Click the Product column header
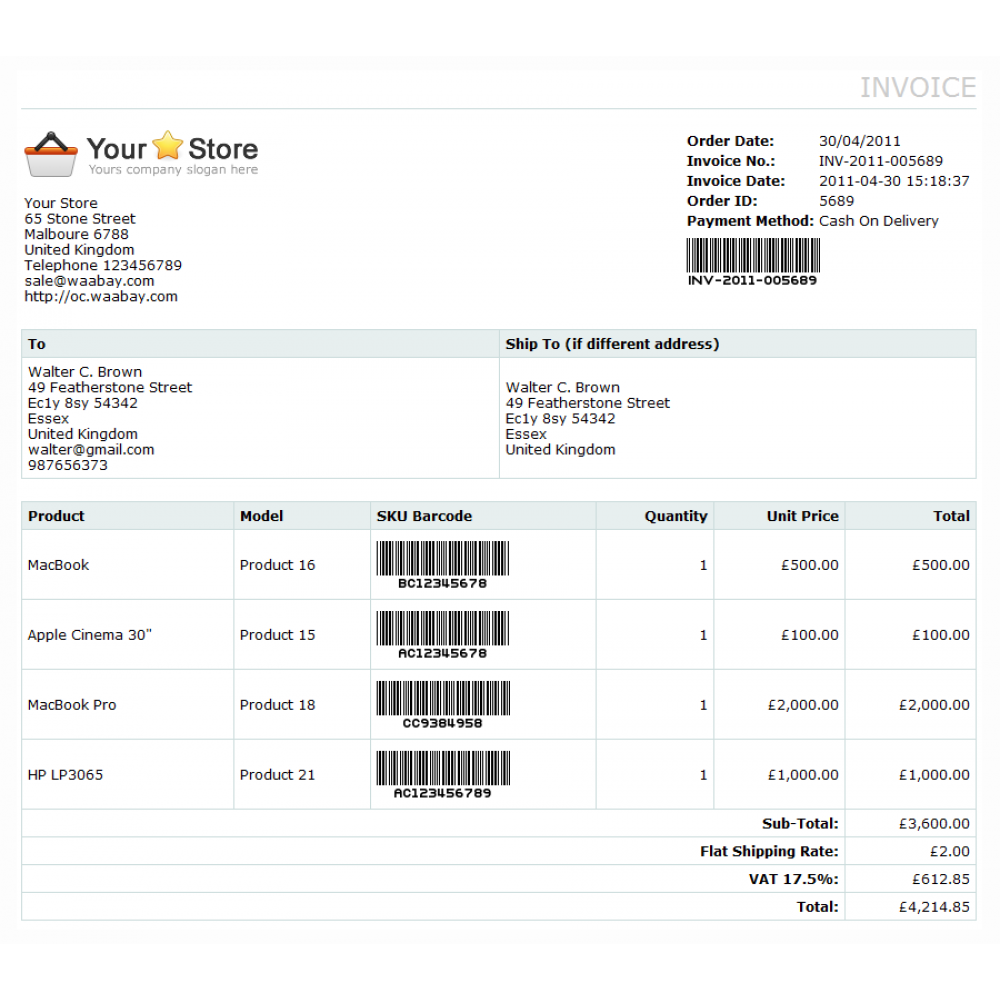 (x=56, y=516)
